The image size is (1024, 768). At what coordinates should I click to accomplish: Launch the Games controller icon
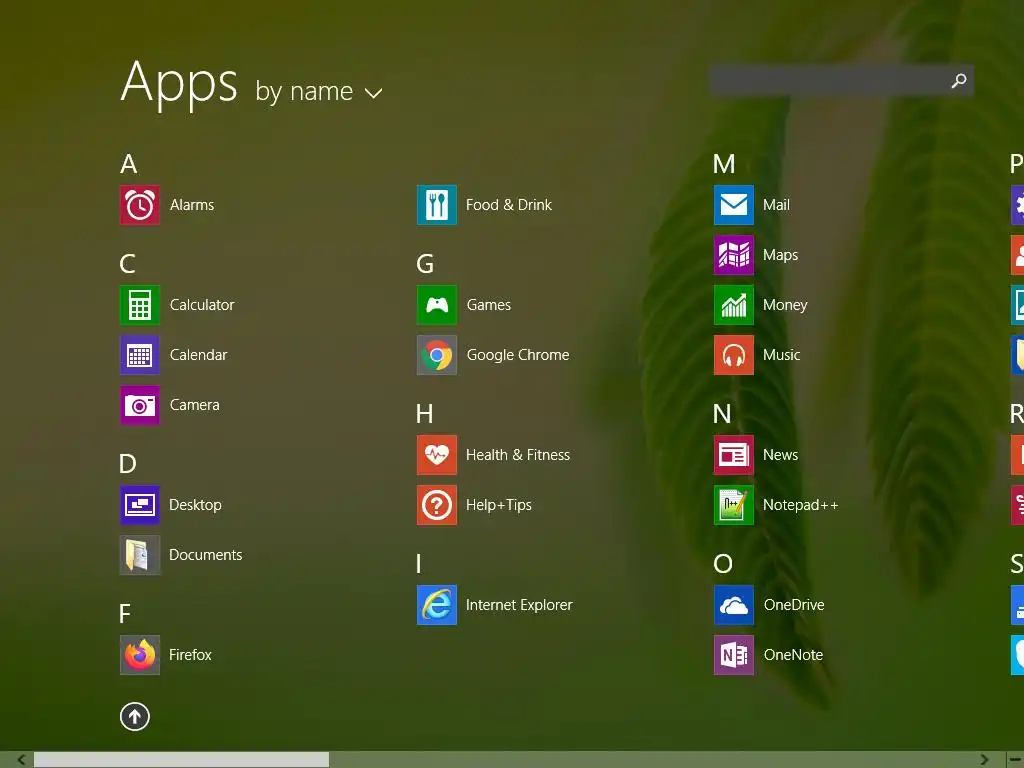coord(437,305)
